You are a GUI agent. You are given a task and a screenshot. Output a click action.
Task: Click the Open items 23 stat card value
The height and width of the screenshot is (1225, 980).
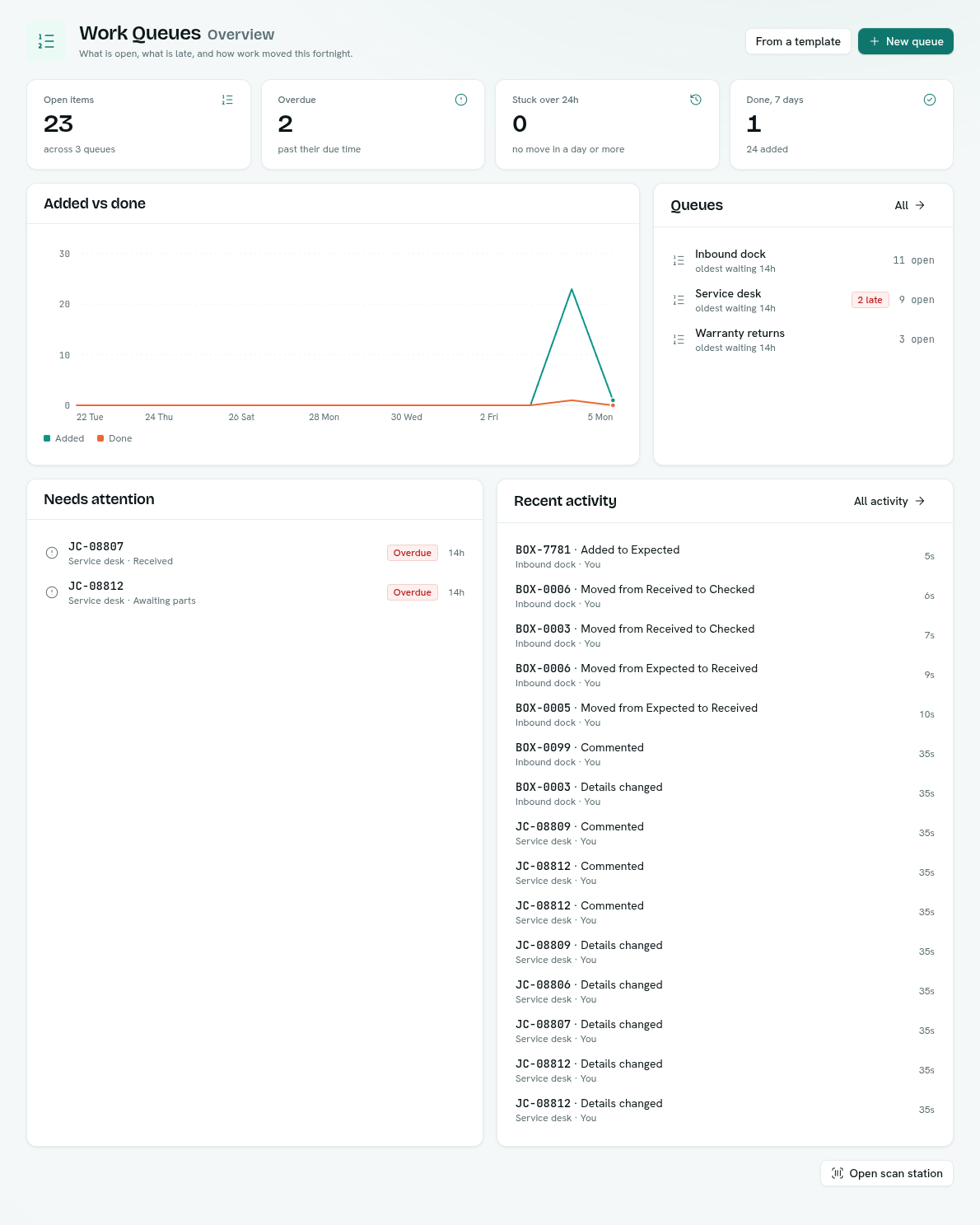pyautogui.click(x=58, y=124)
